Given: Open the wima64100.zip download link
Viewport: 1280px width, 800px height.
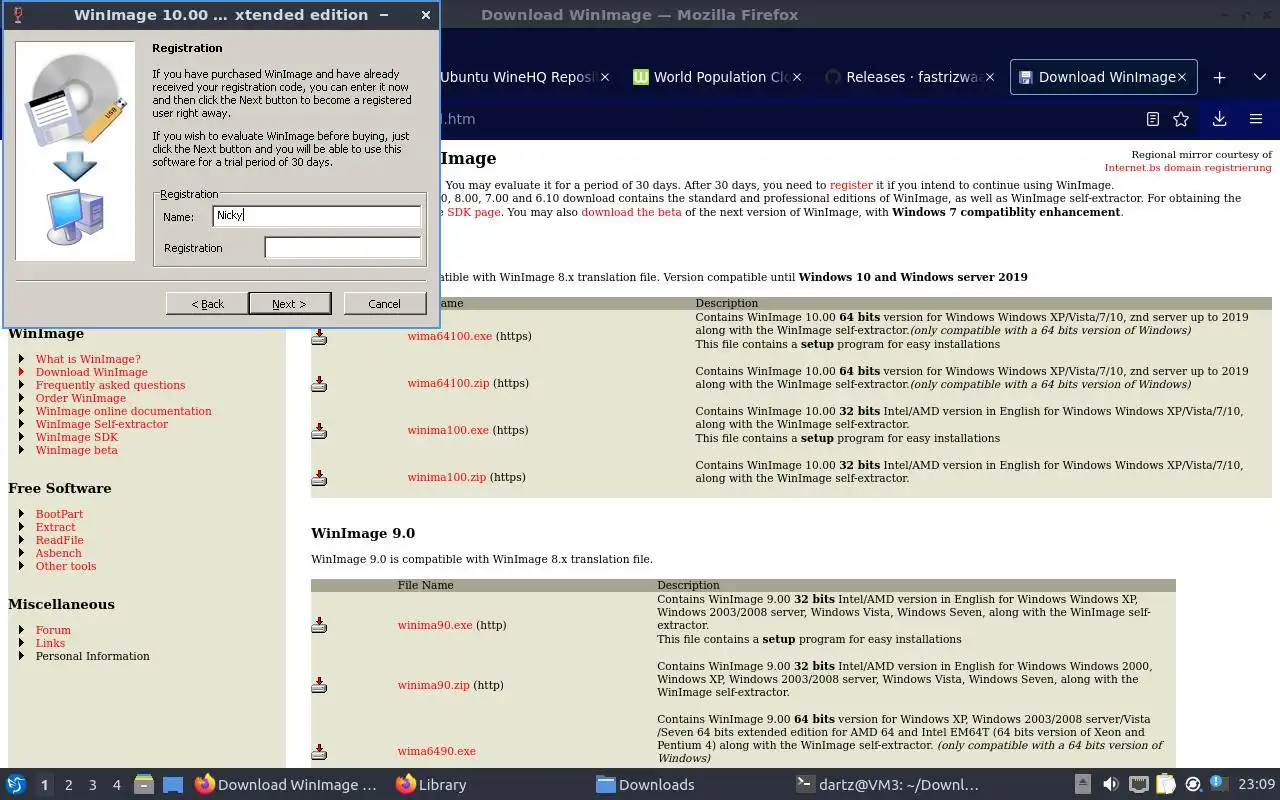Looking at the screenshot, I should (x=448, y=383).
